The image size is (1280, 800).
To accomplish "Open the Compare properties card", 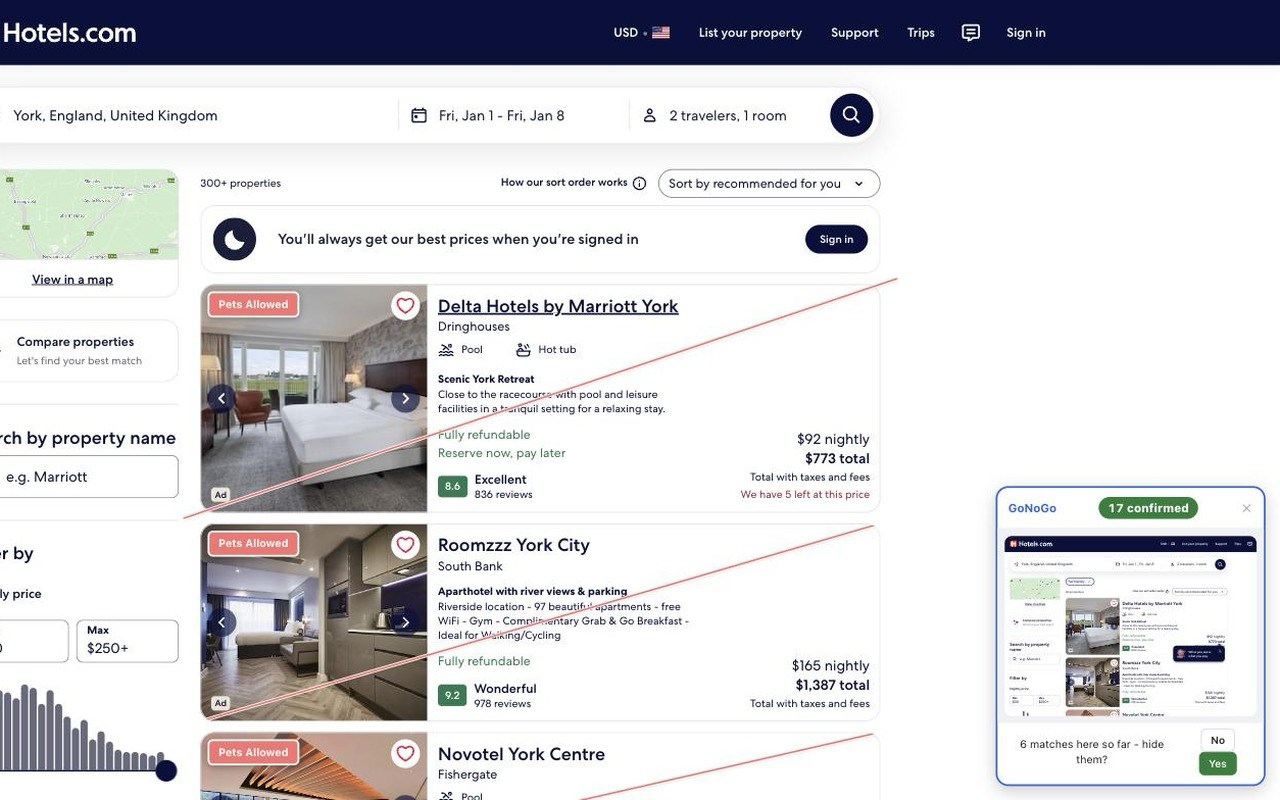I will (89, 350).
